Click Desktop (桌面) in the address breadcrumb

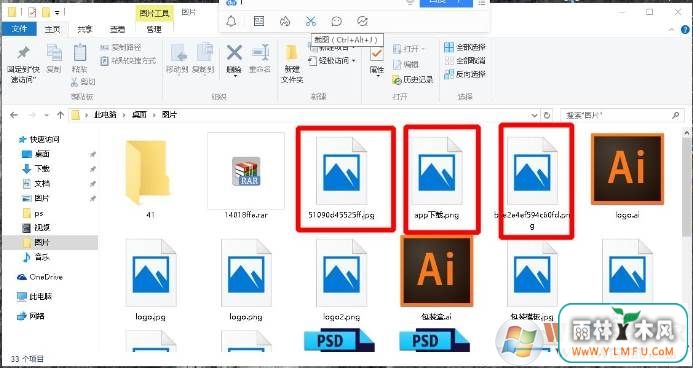pos(140,115)
